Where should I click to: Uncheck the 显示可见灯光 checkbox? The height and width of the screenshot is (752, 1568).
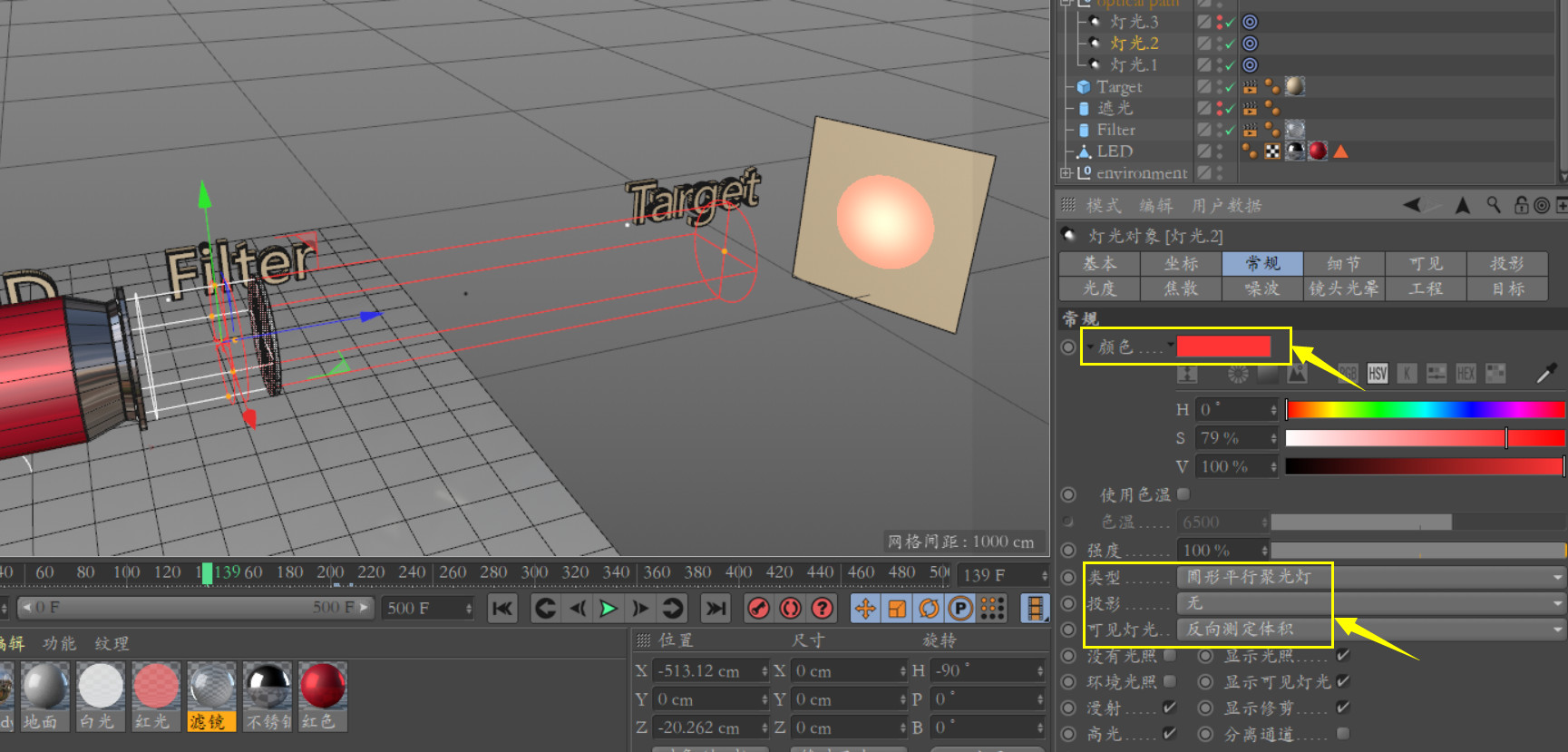coord(1343,681)
